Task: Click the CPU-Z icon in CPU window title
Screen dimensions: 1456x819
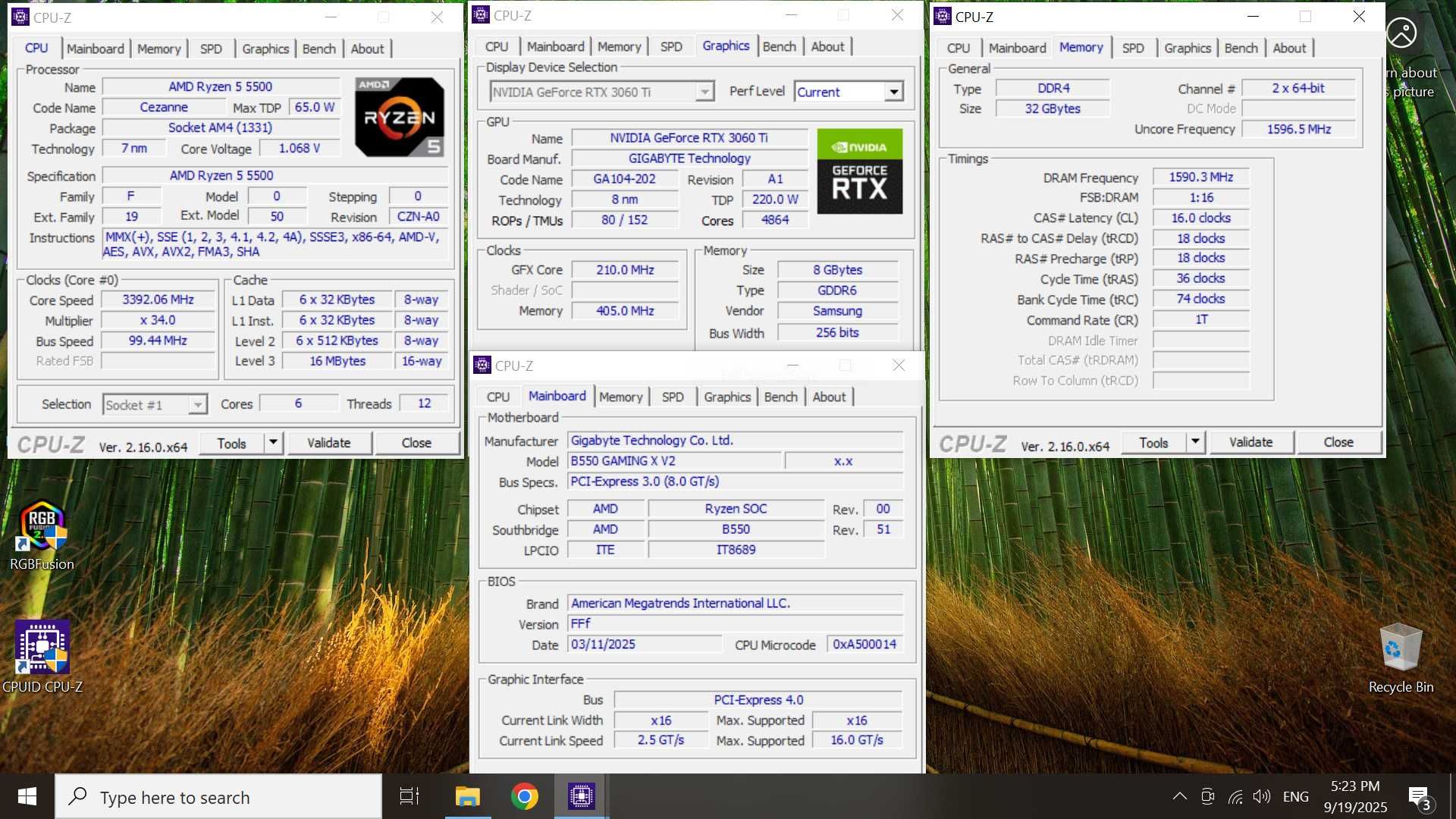Action: click(20, 17)
